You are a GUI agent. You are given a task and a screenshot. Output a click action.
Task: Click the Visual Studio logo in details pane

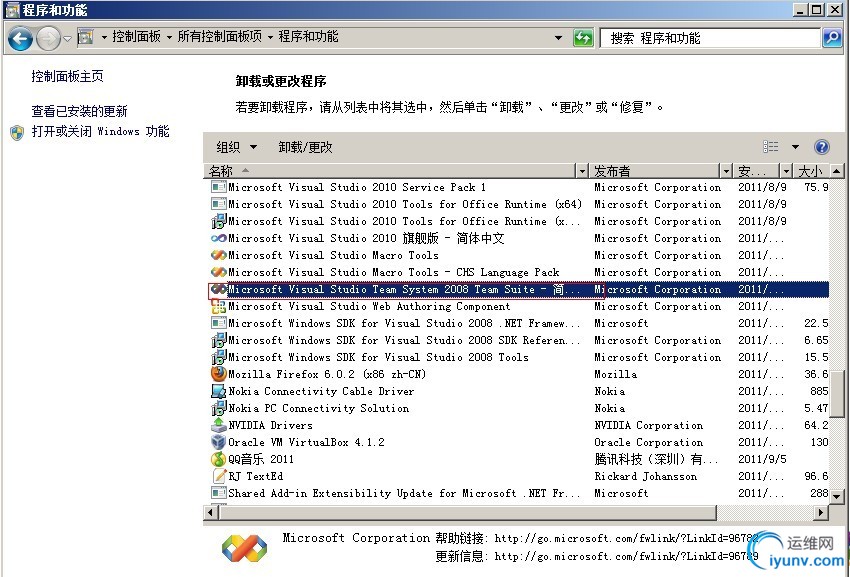click(244, 548)
